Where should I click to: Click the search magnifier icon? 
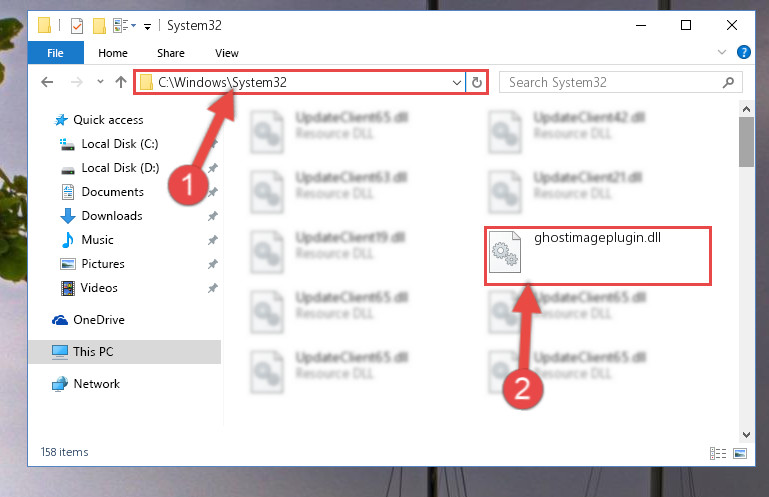(728, 82)
